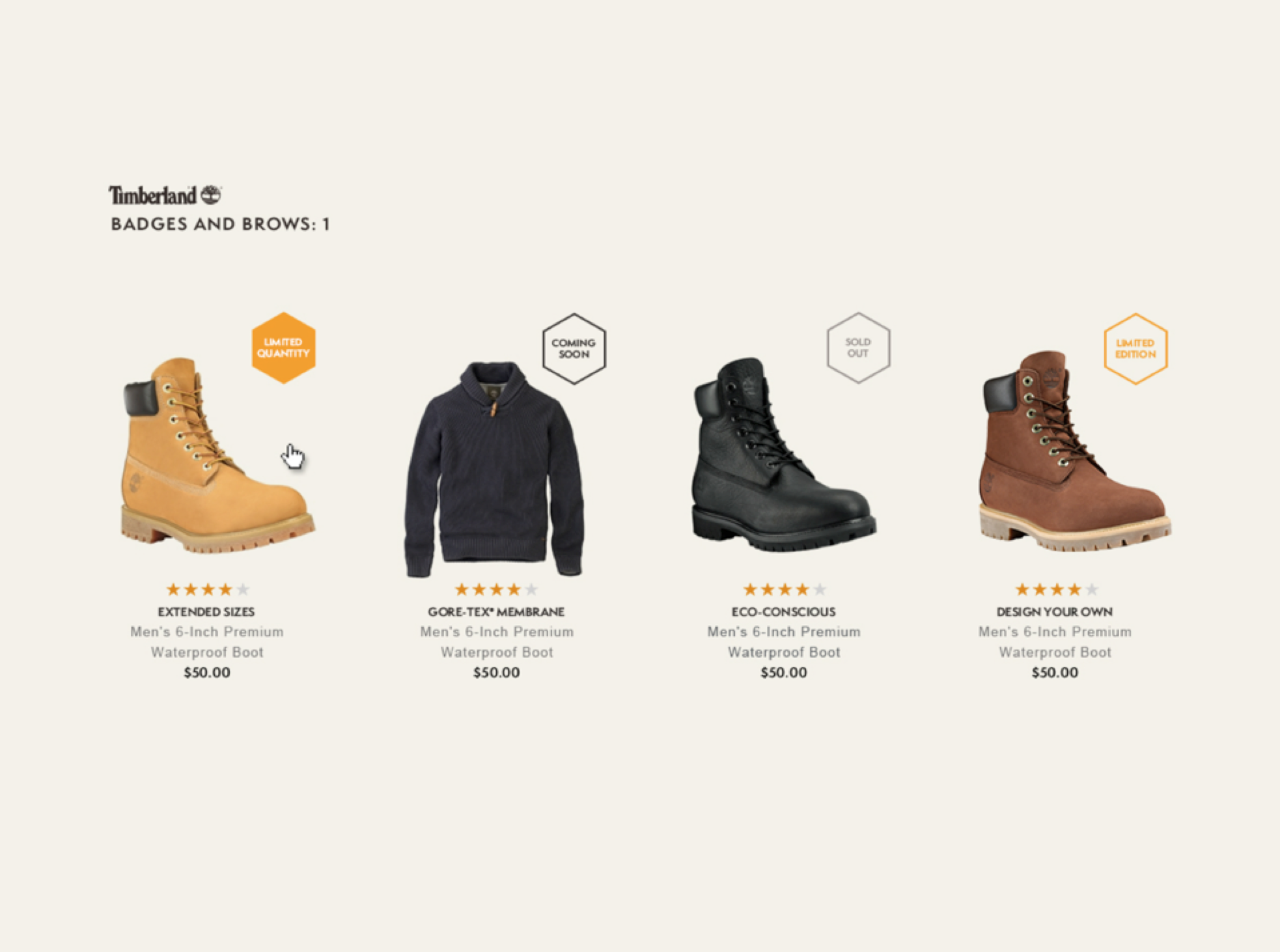Click the Timberland logo
This screenshot has width=1280, height=952.
[165, 195]
